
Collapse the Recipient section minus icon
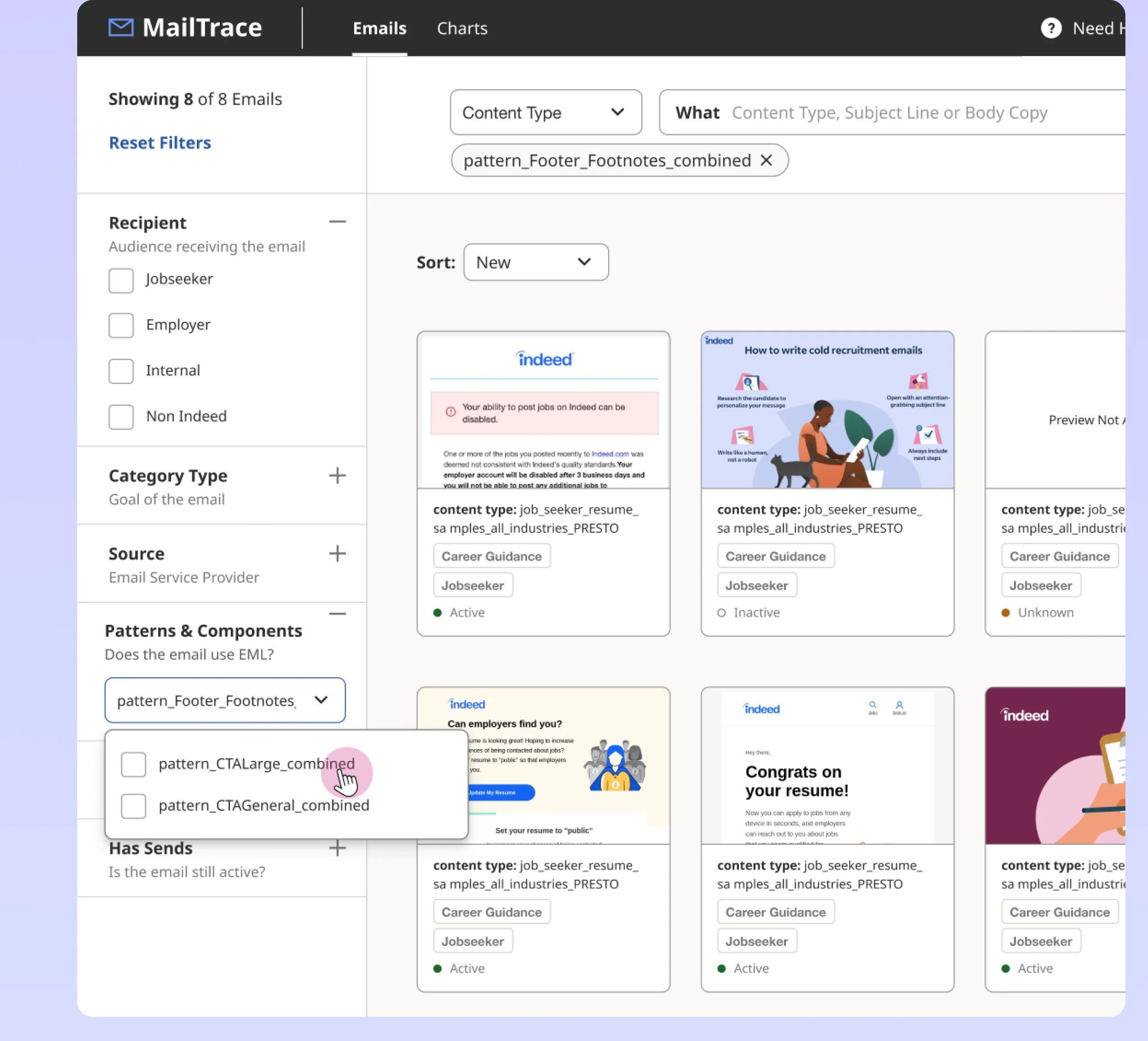tap(337, 222)
